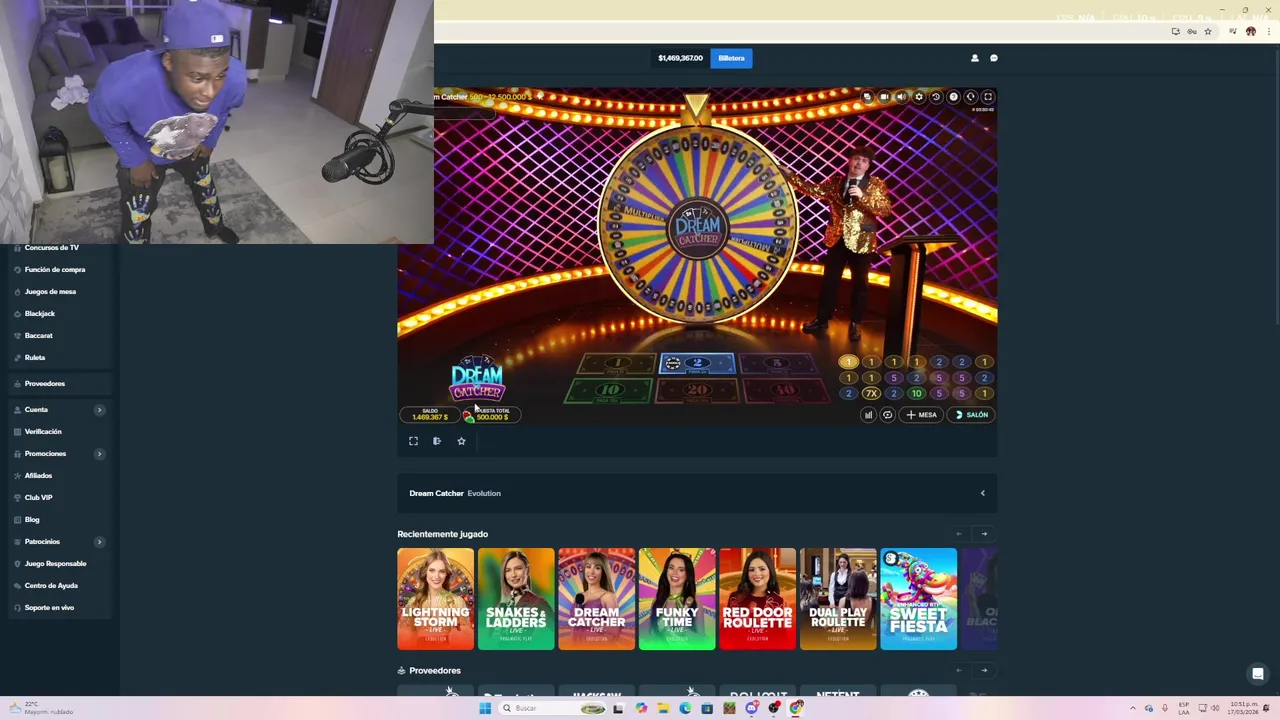1280x720 pixels.
Task: Open the user profile icon
Action: coord(975,58)
